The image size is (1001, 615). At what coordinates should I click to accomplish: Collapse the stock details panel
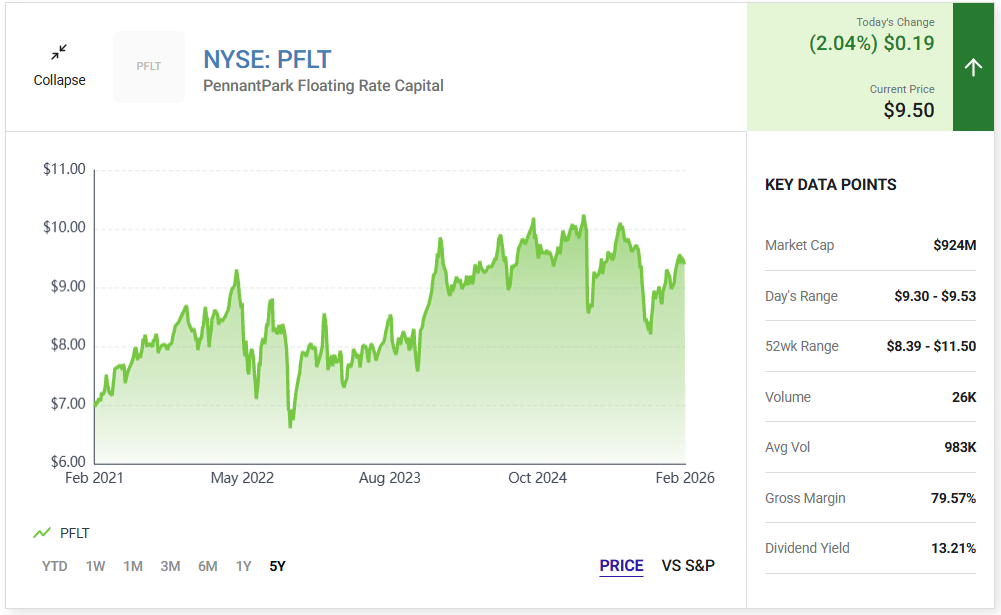click(x=60, y=80)
